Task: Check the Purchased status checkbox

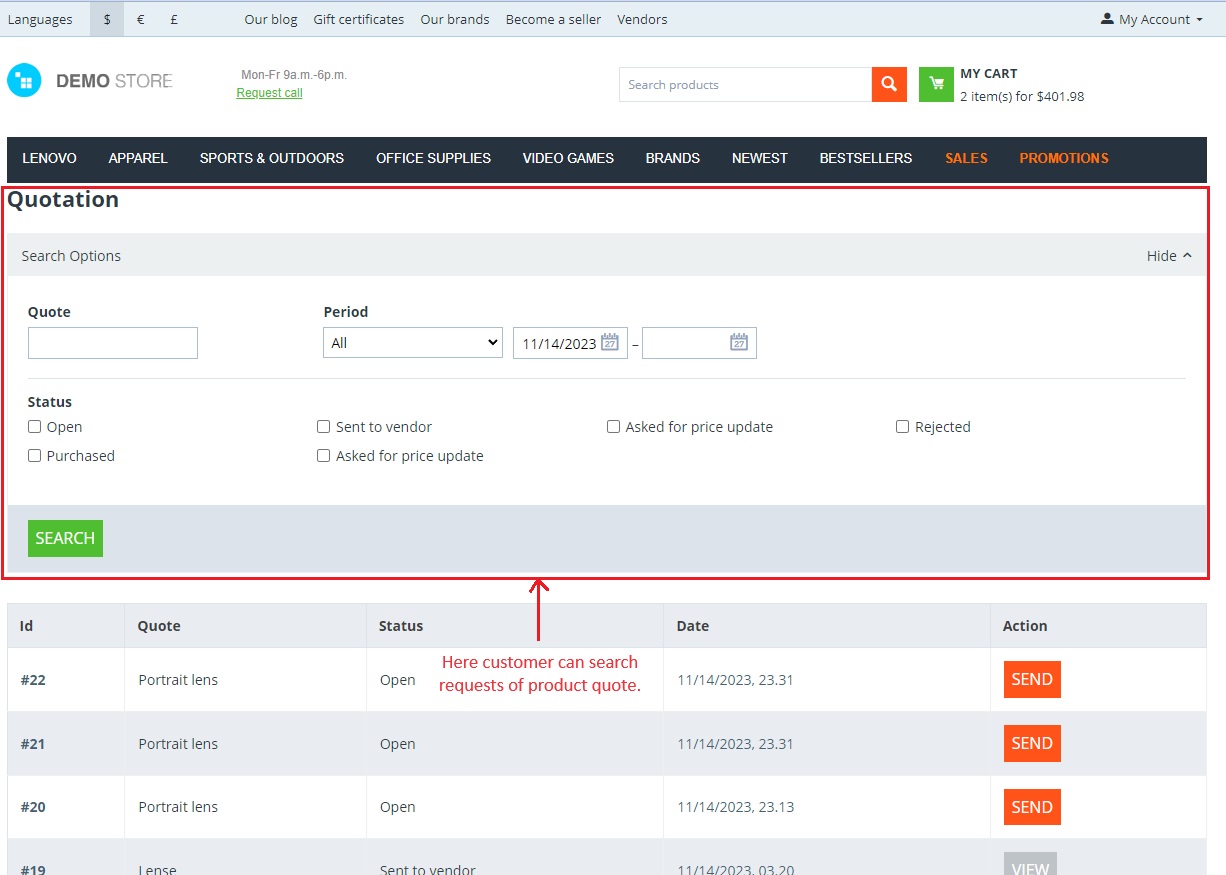Action: point(35,455)
